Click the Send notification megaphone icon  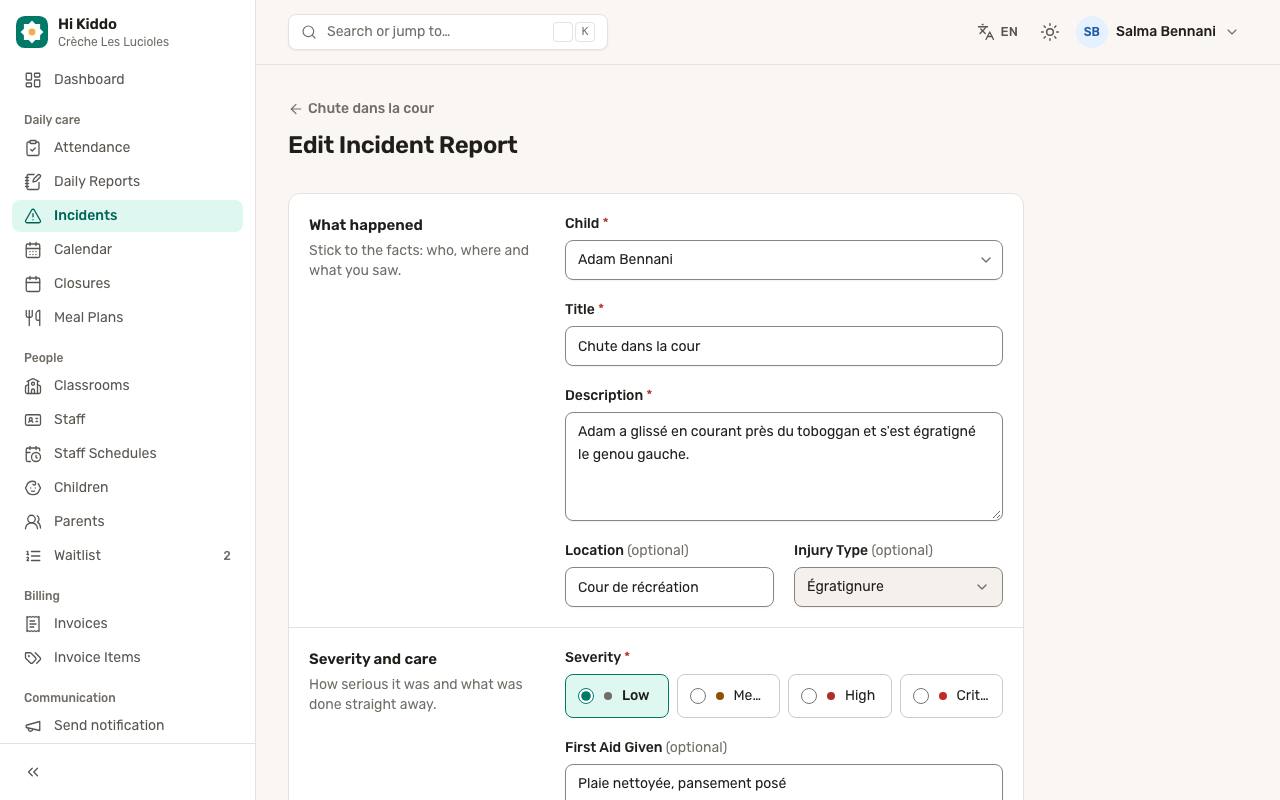coord(33,726)
